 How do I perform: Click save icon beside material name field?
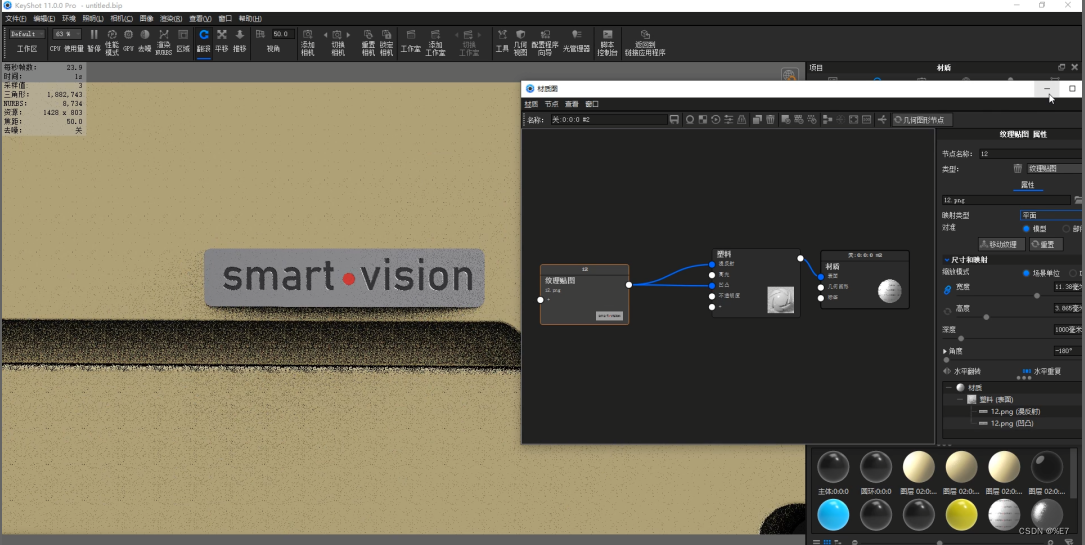coord(674,120)
